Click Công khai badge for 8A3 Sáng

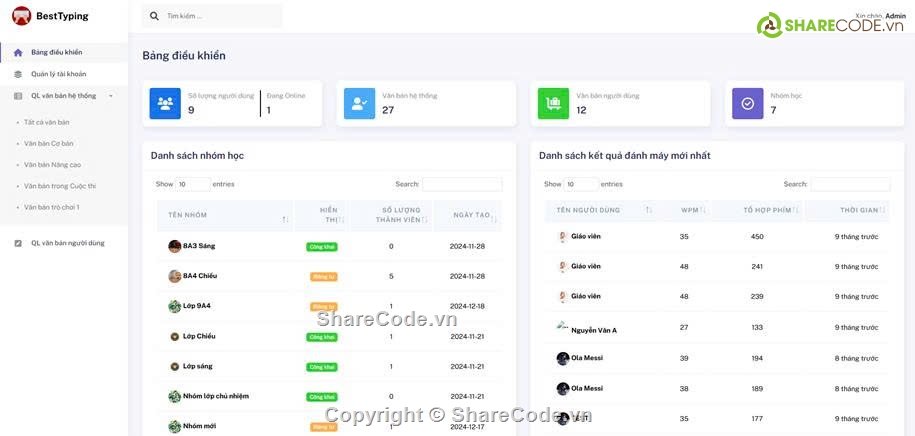[321, 247]
